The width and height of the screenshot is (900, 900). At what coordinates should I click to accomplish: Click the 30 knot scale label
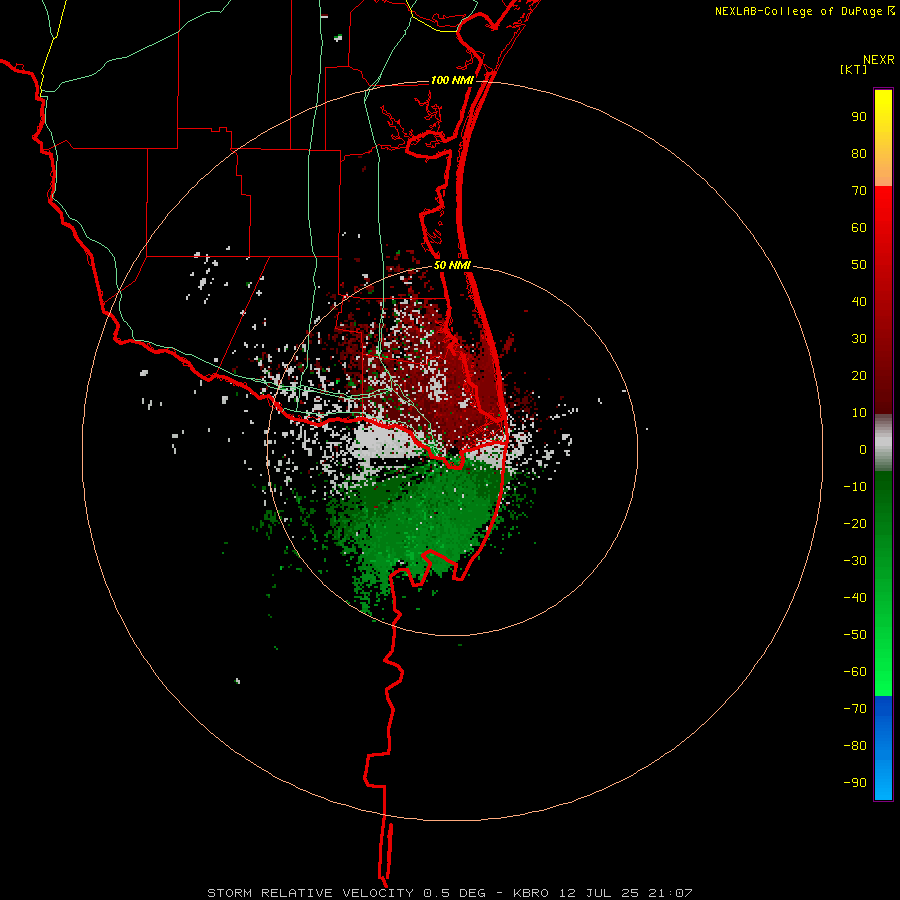(859, 339)
